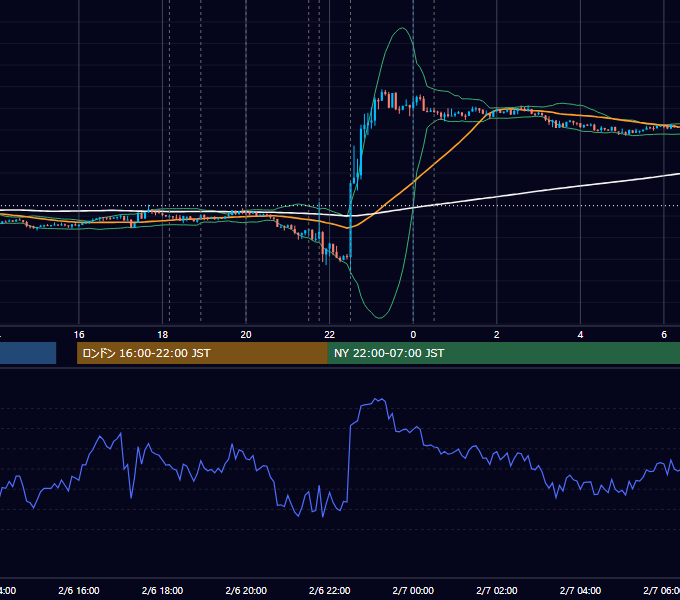Click the 2 hour label on the price chart axis

click(497, 335)
